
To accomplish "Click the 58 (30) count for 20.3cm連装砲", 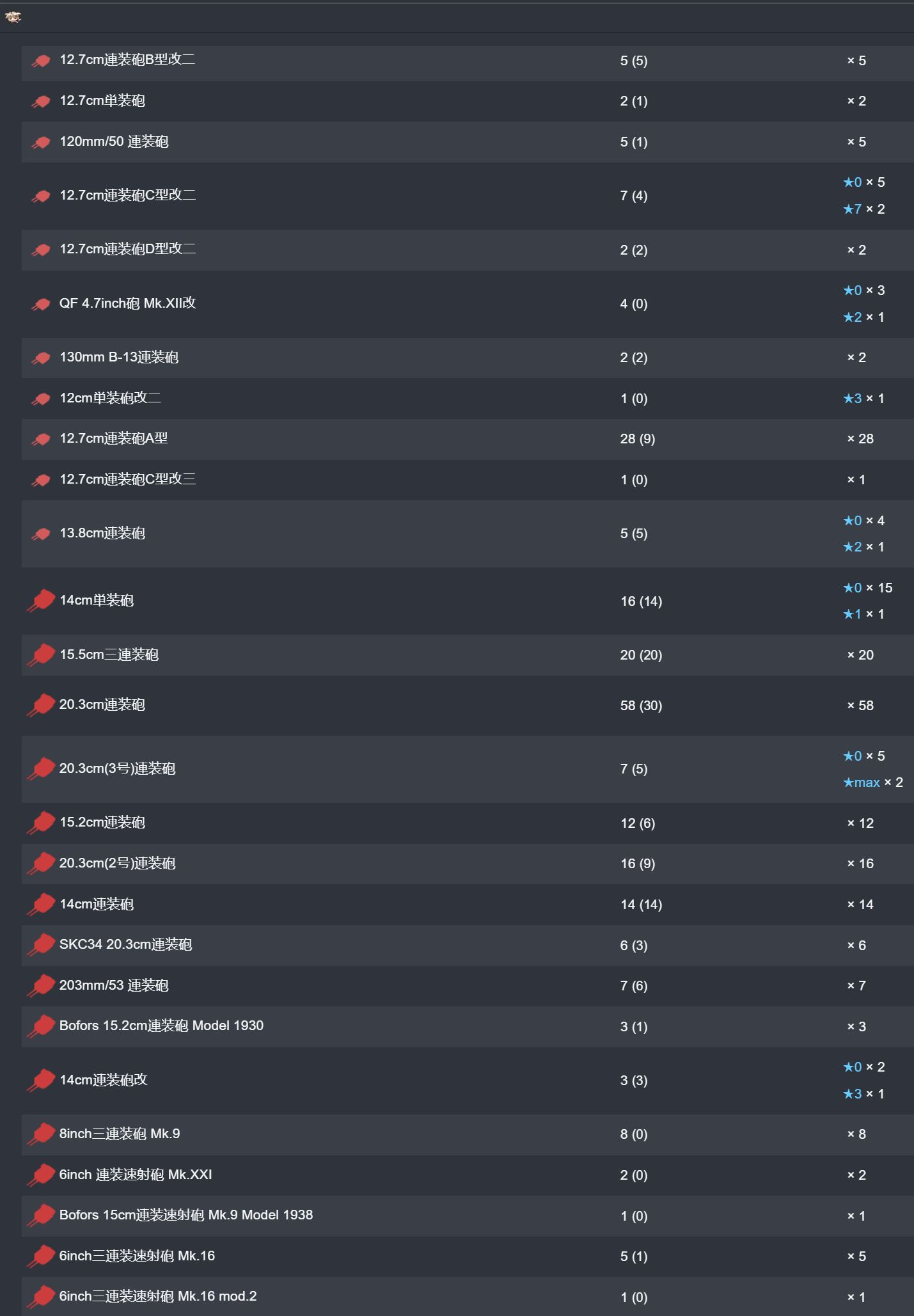I will pyautogui.click(x=641, y=706).
